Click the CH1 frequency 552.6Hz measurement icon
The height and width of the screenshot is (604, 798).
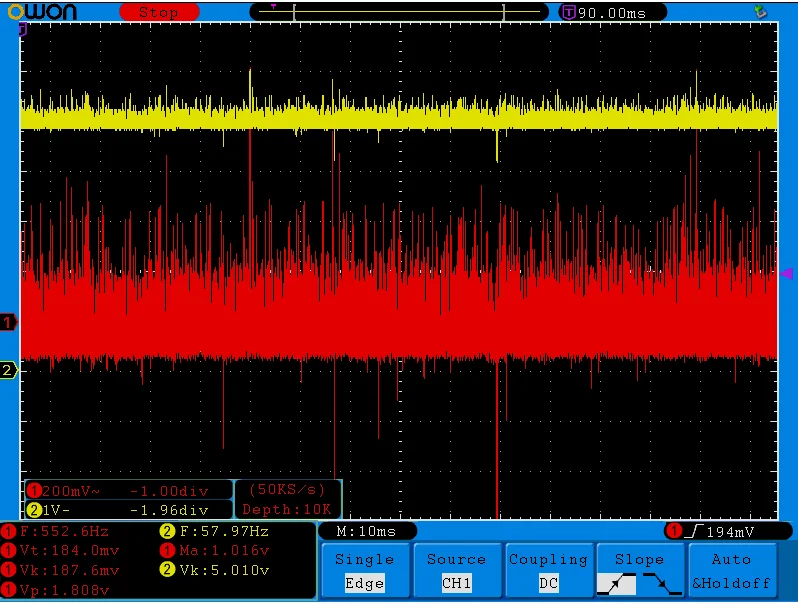9,531
